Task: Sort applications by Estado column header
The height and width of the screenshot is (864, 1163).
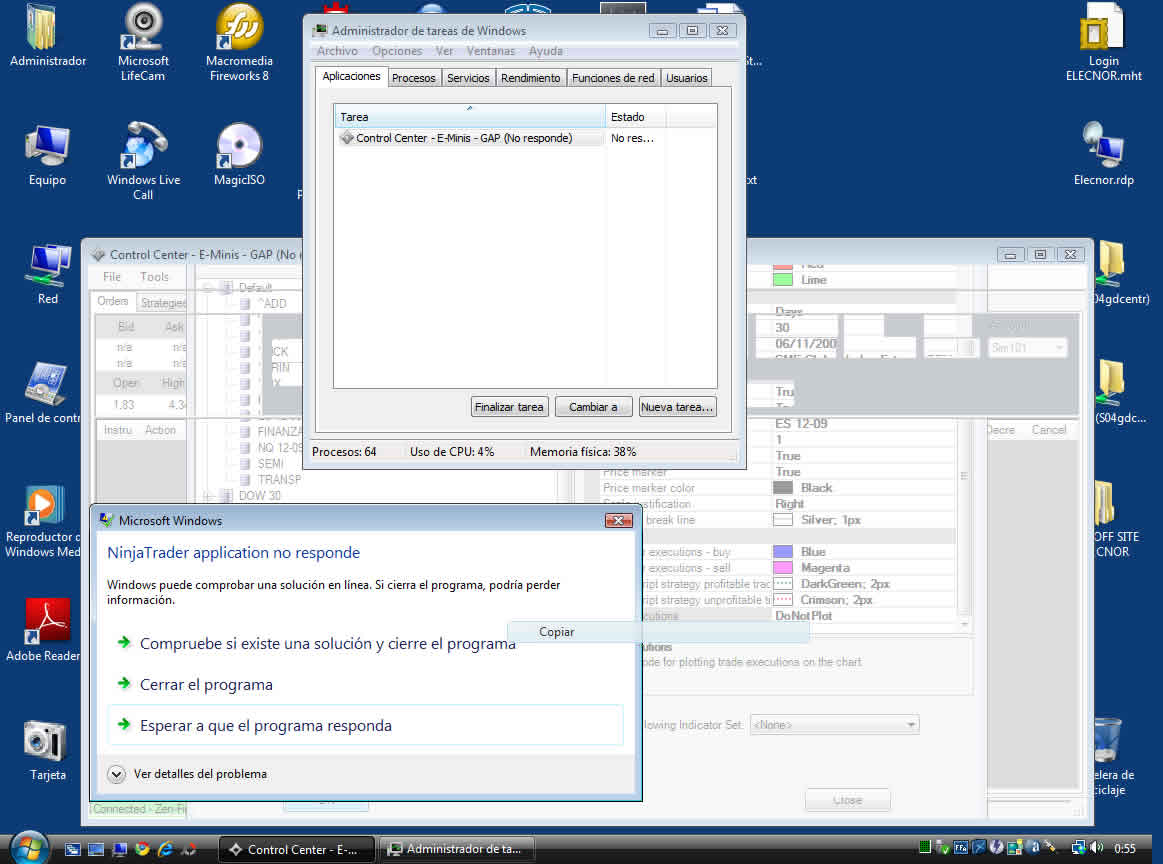Action: [635, 116]
